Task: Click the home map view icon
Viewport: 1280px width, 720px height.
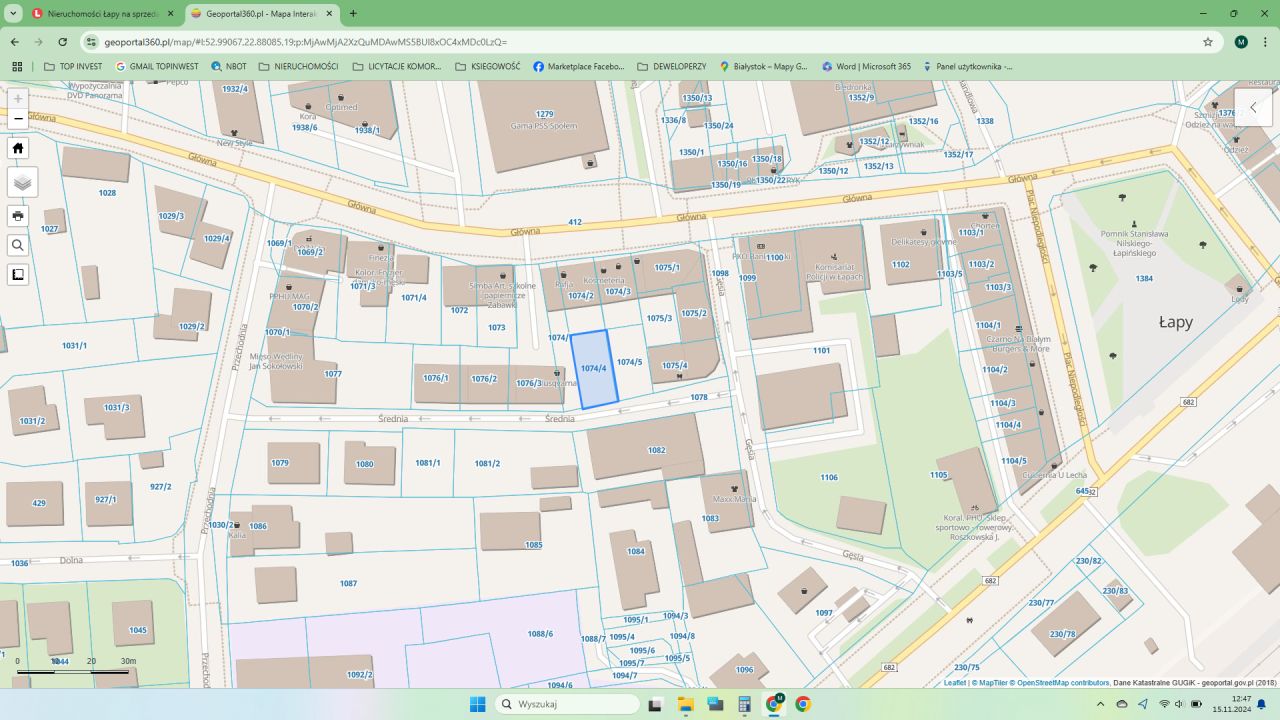Action: 18,148
